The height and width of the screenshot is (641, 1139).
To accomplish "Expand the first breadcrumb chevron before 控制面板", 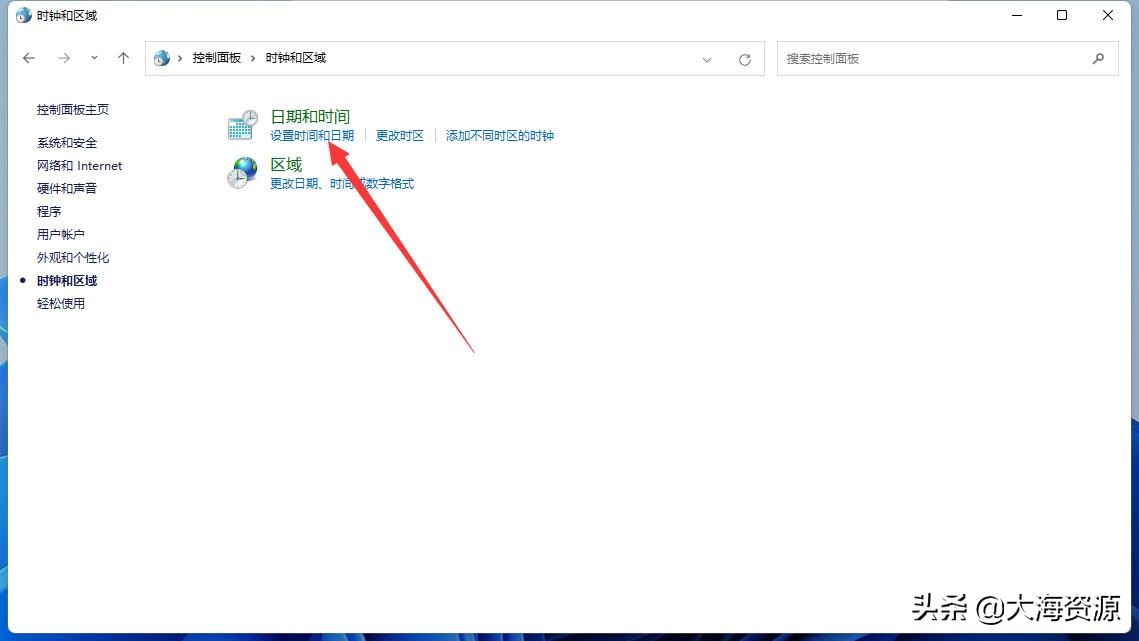I will tap(178, 58).
